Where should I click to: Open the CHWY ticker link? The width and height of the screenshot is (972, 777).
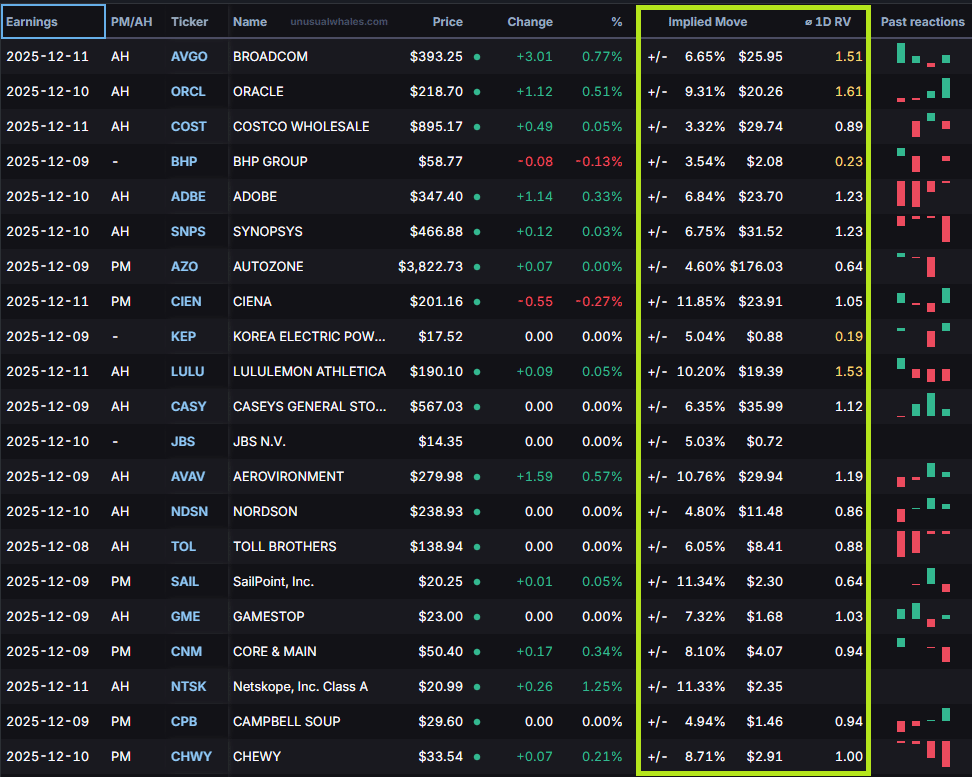coord(191,757)
